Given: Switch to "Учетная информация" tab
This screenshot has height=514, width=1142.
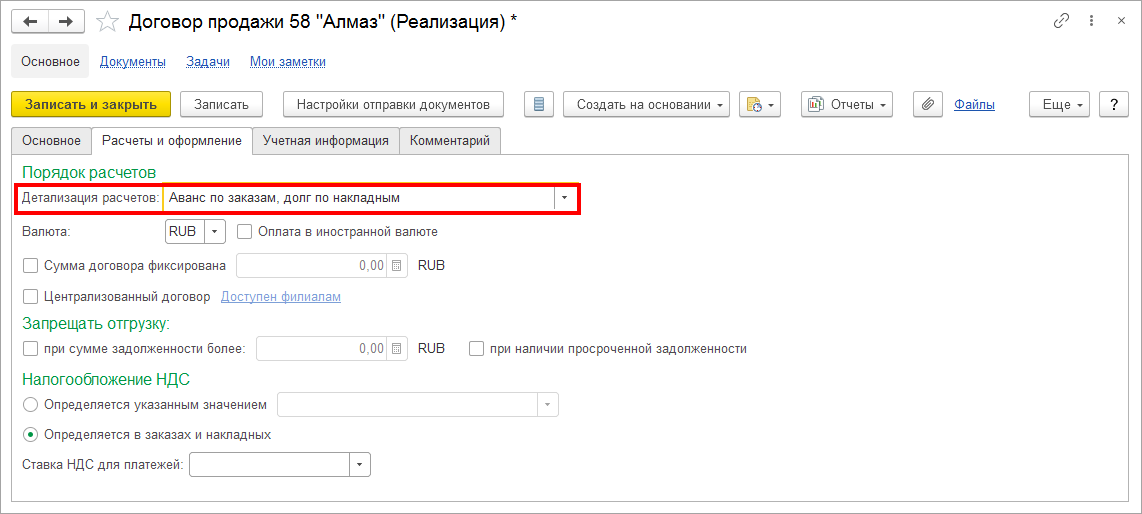Looking at the screenshot, I should 325,141.
